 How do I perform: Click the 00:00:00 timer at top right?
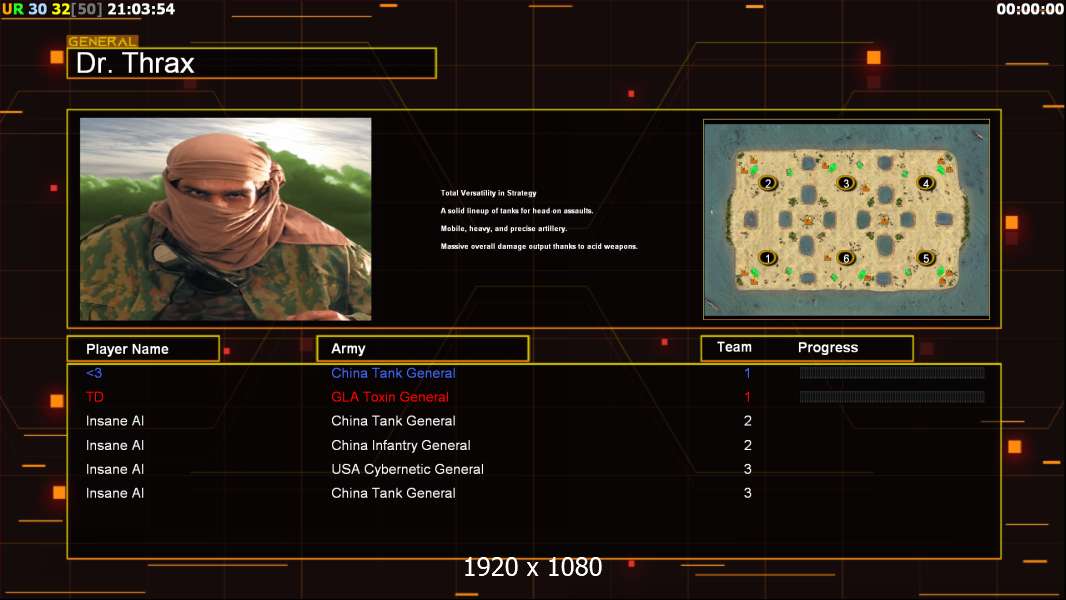pos(1030,9)
